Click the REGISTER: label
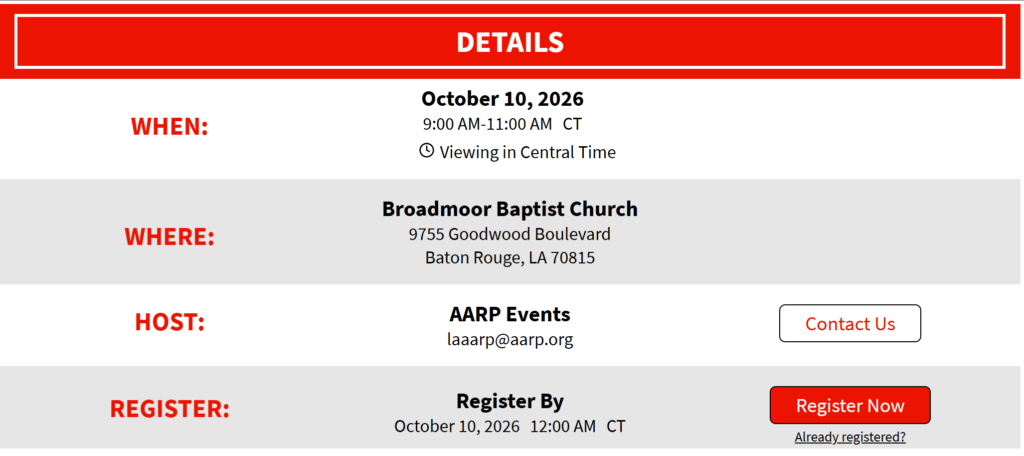Image resolution: width=1024 pixels, height=456 pixels. coord(170,409)
